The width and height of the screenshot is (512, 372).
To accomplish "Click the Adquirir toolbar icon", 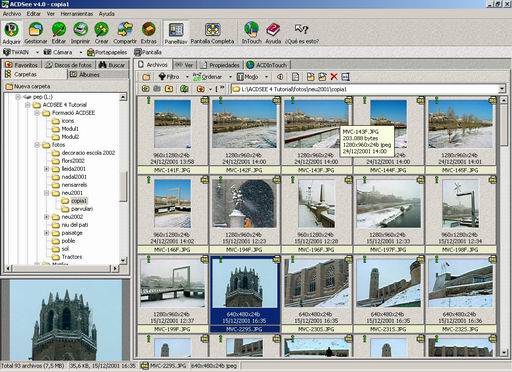I will (11, 33).
